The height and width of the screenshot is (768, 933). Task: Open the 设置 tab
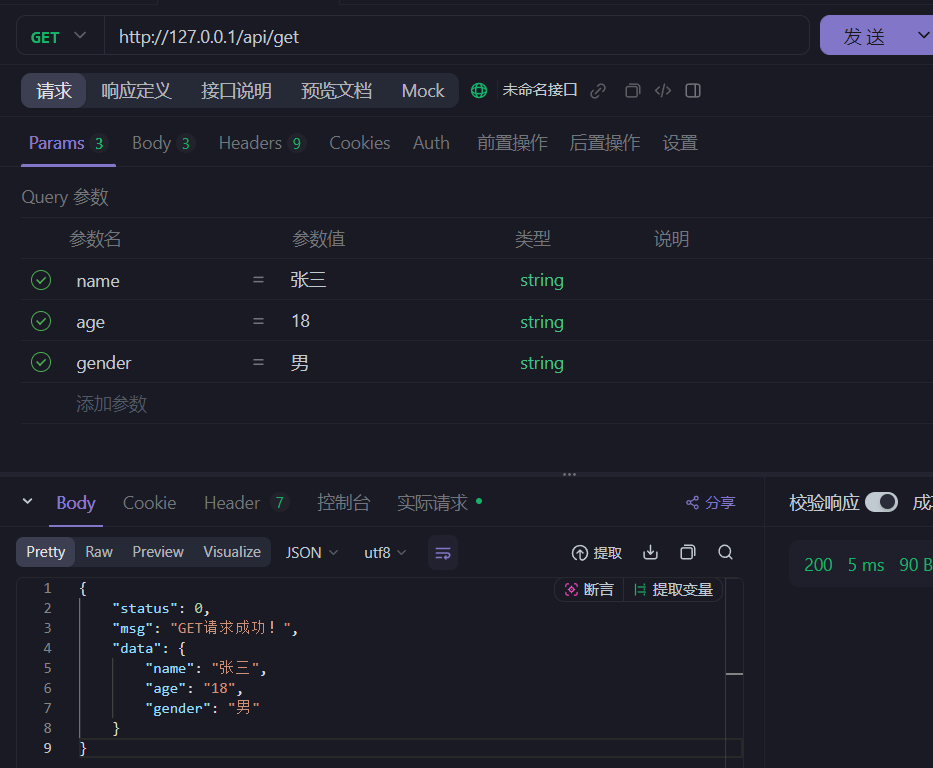coord(680,143)
